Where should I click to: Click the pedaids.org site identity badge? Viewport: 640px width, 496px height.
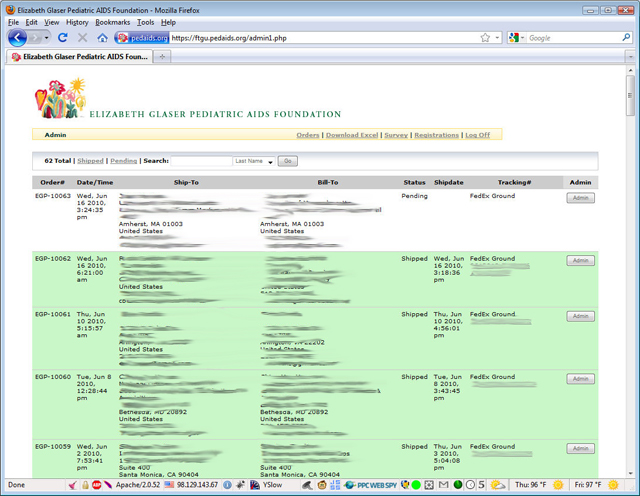[x=143, y=38]
